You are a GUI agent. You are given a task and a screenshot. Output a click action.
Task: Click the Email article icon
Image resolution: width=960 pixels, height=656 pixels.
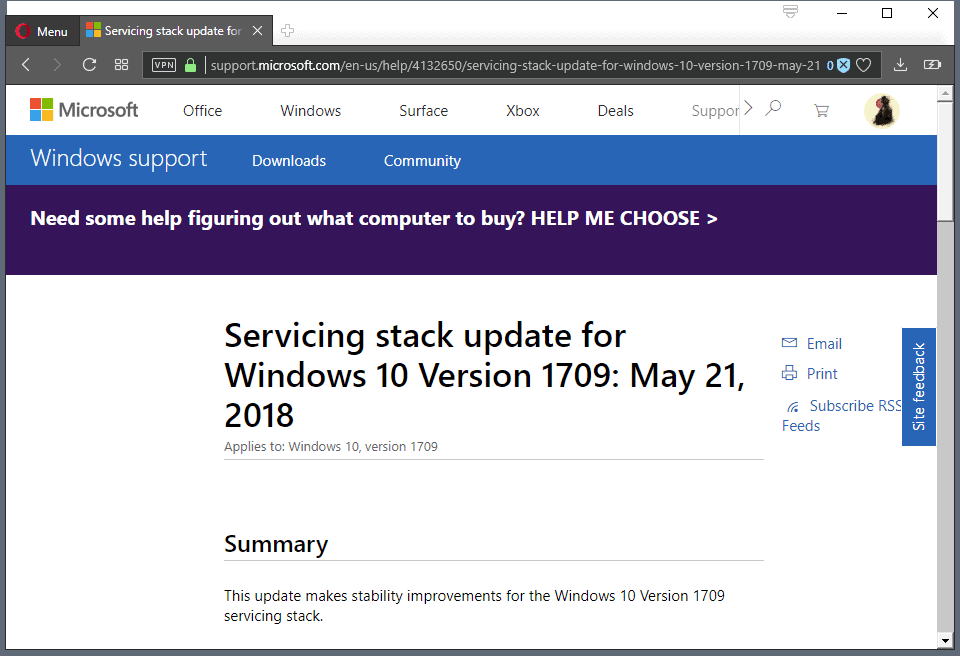coord(789,343)
